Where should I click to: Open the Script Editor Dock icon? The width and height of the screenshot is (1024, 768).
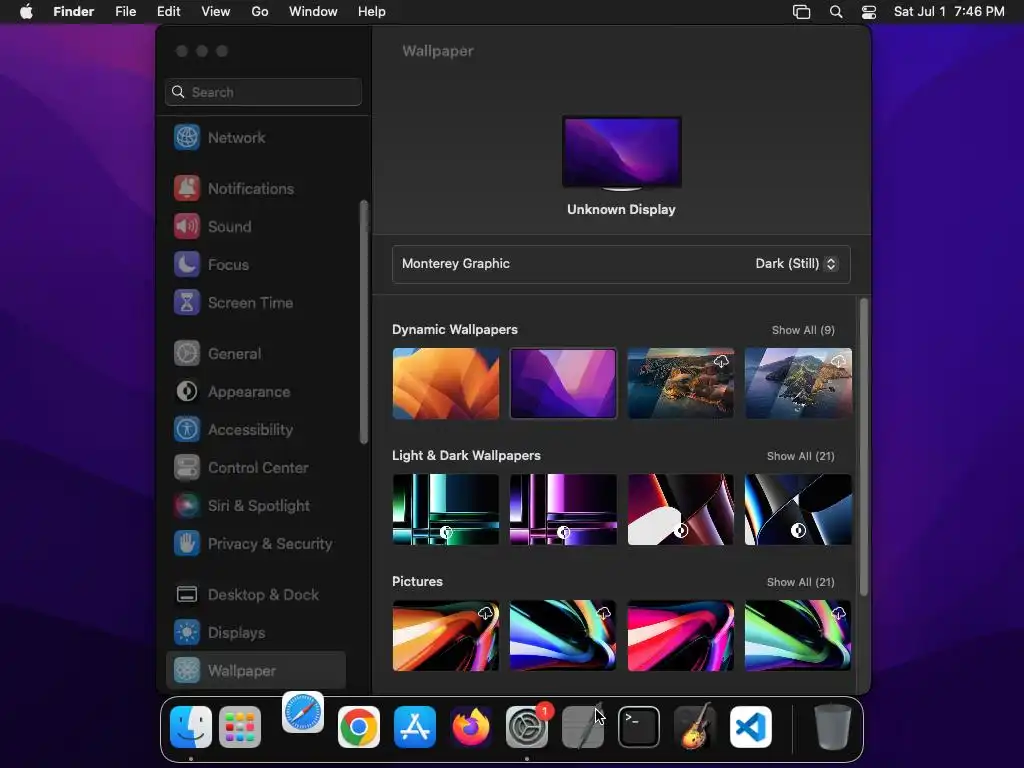coord(583,727)
